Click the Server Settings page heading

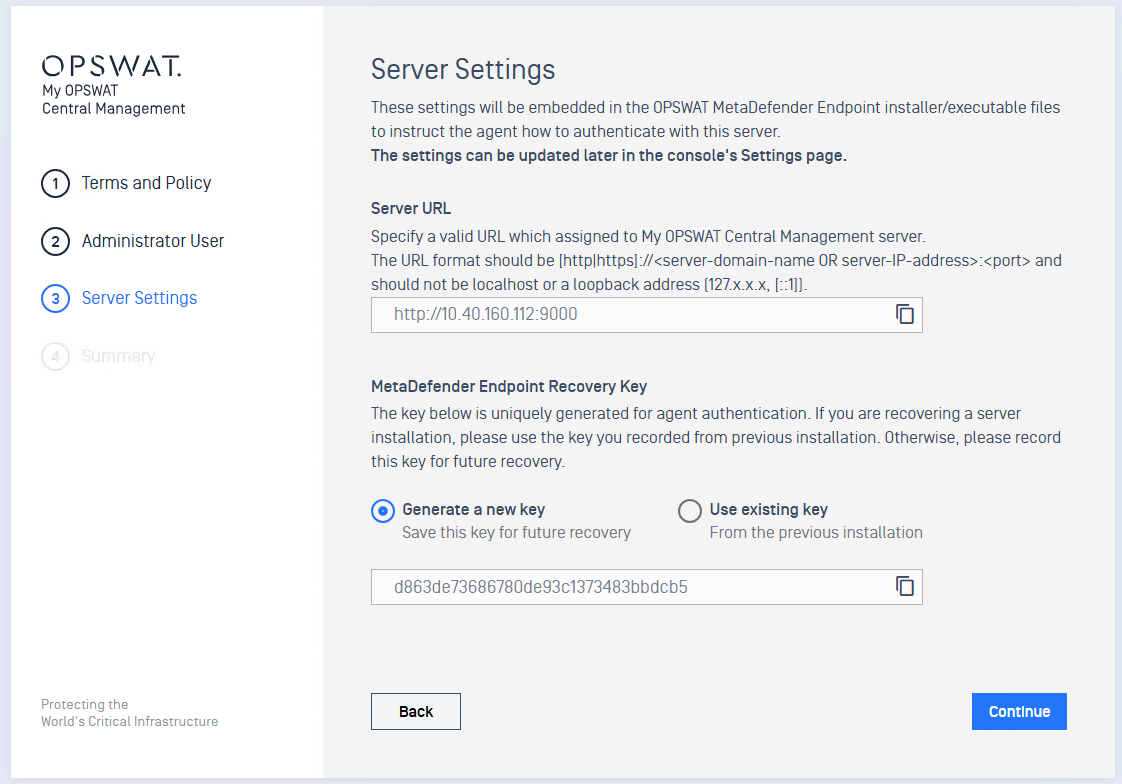tap(463, 69)
